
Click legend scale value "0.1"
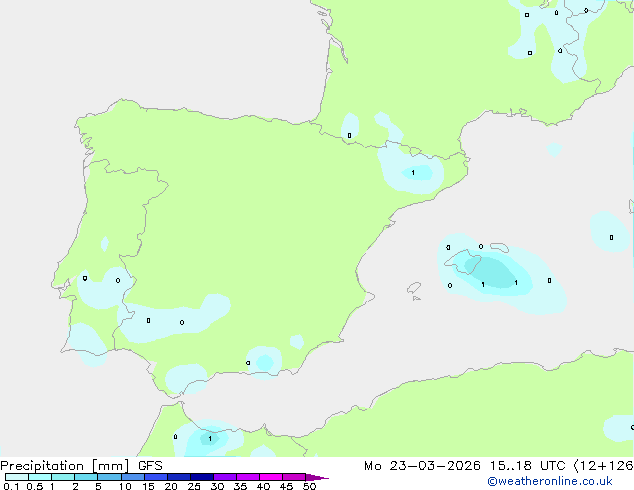coord(11,486)
